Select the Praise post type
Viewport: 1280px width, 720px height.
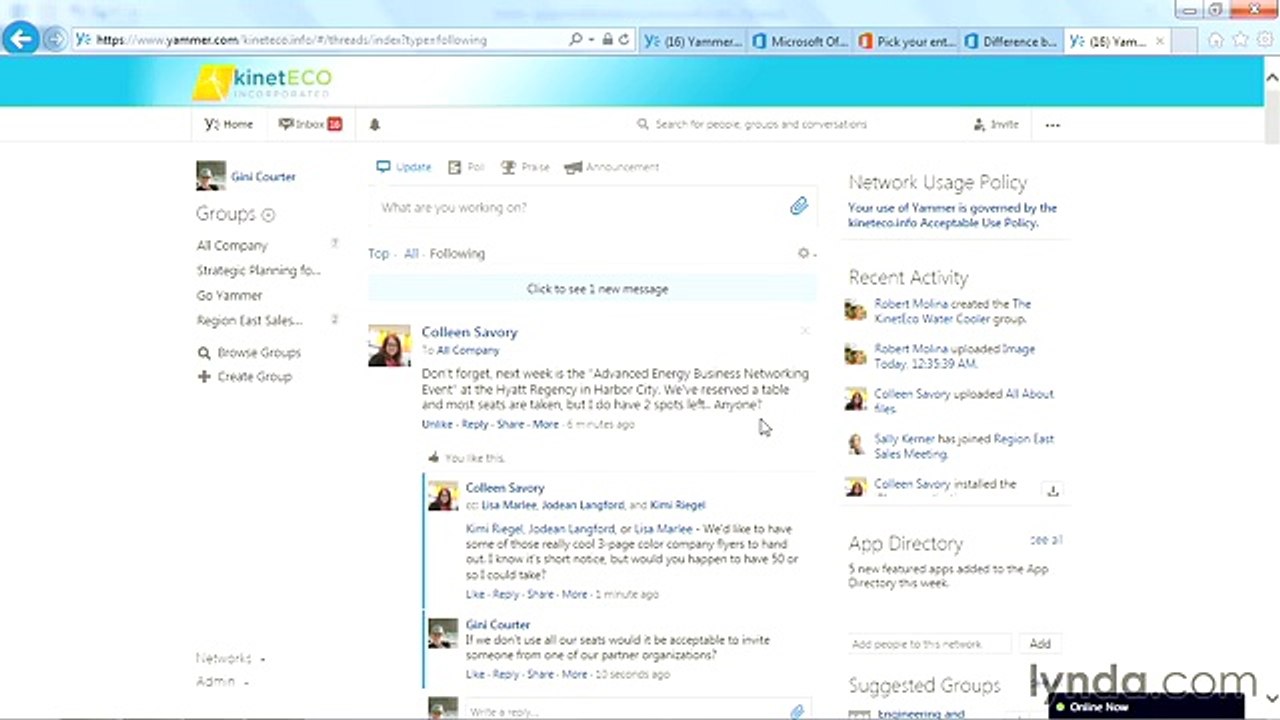tap(525, 167)
